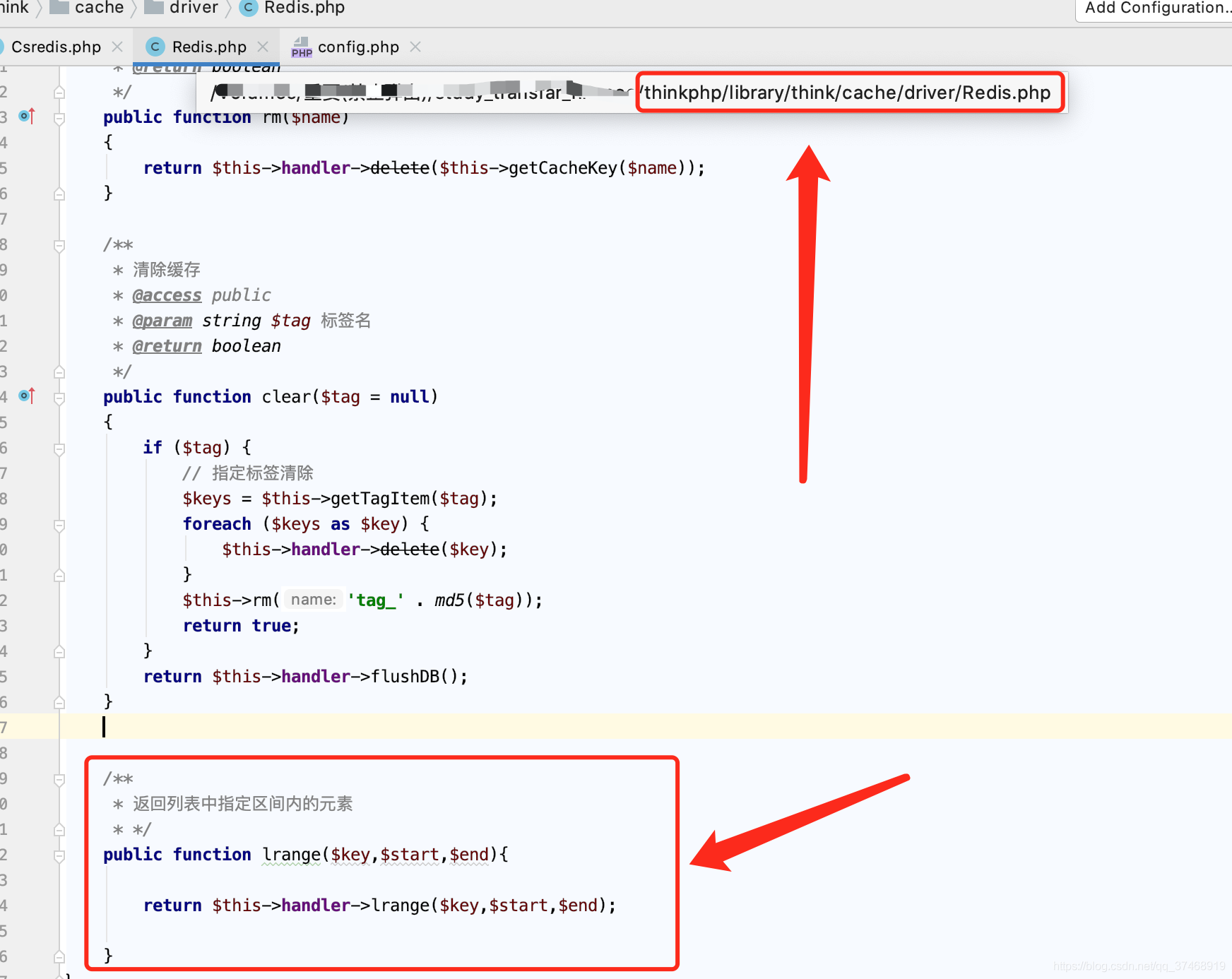The image size is (1232, 979).
Task: Click the PHP file icon on config.php tab
Action: click(302, 47)
